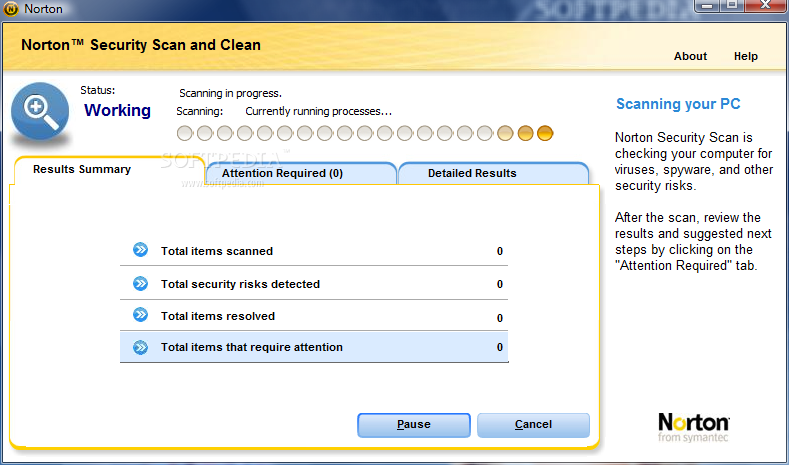
Task: Click the 'Scanning in progress.' text
Action: [230, 94]
